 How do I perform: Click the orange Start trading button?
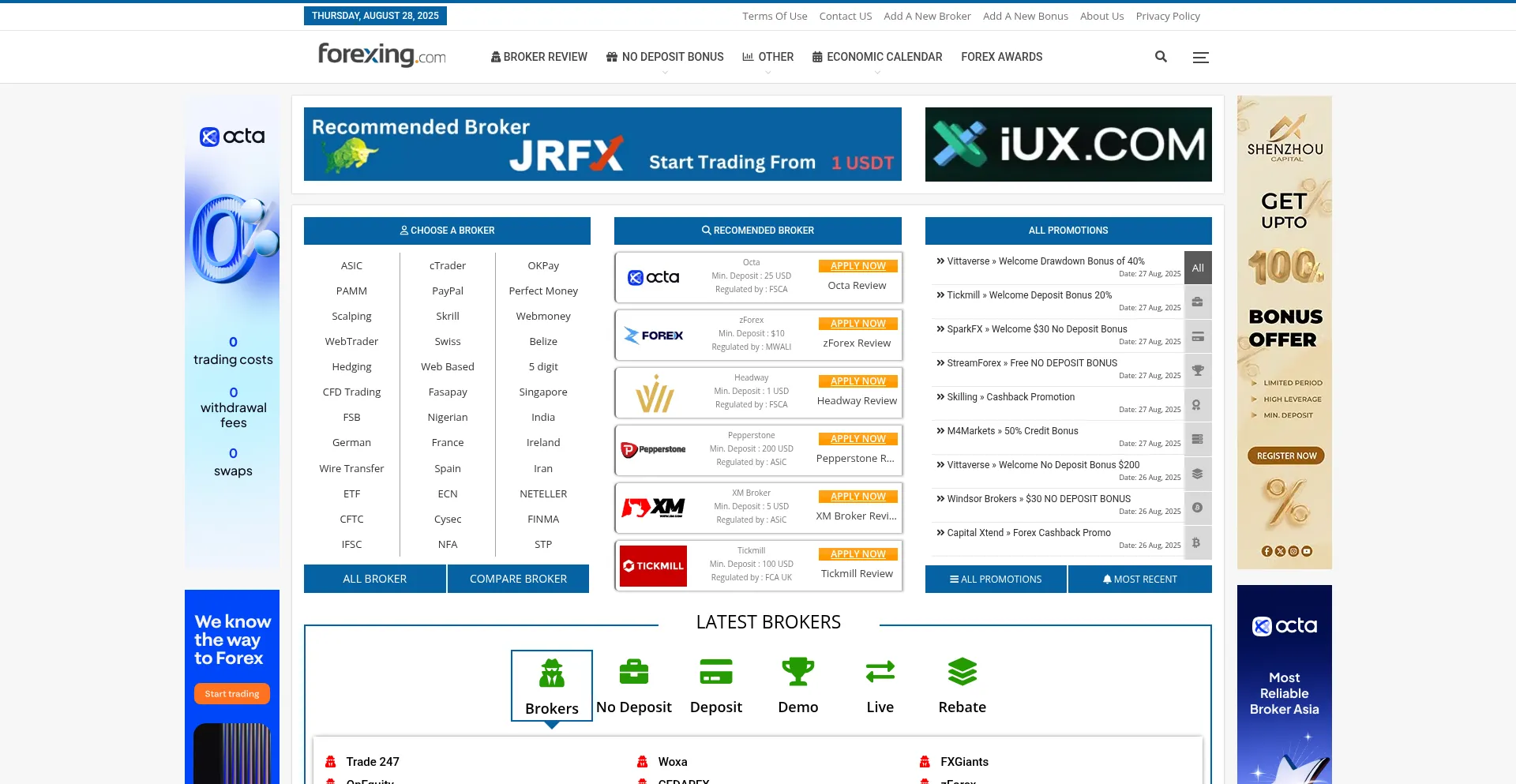click(232, 694)
